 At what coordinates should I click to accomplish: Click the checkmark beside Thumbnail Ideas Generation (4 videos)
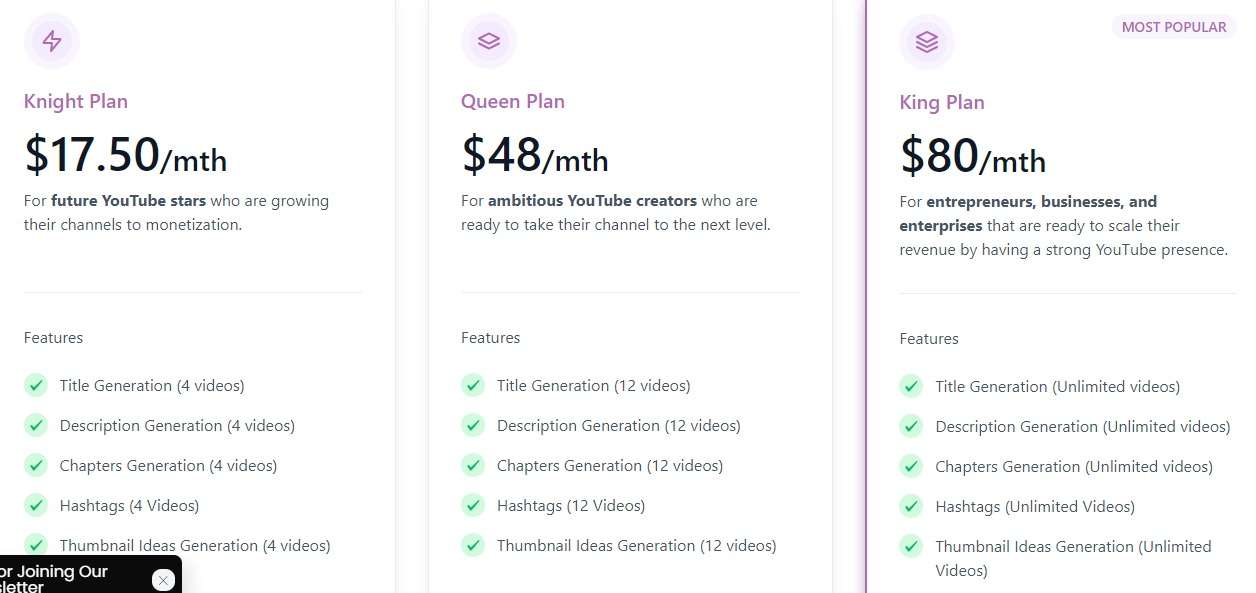[x=36, y=545]
